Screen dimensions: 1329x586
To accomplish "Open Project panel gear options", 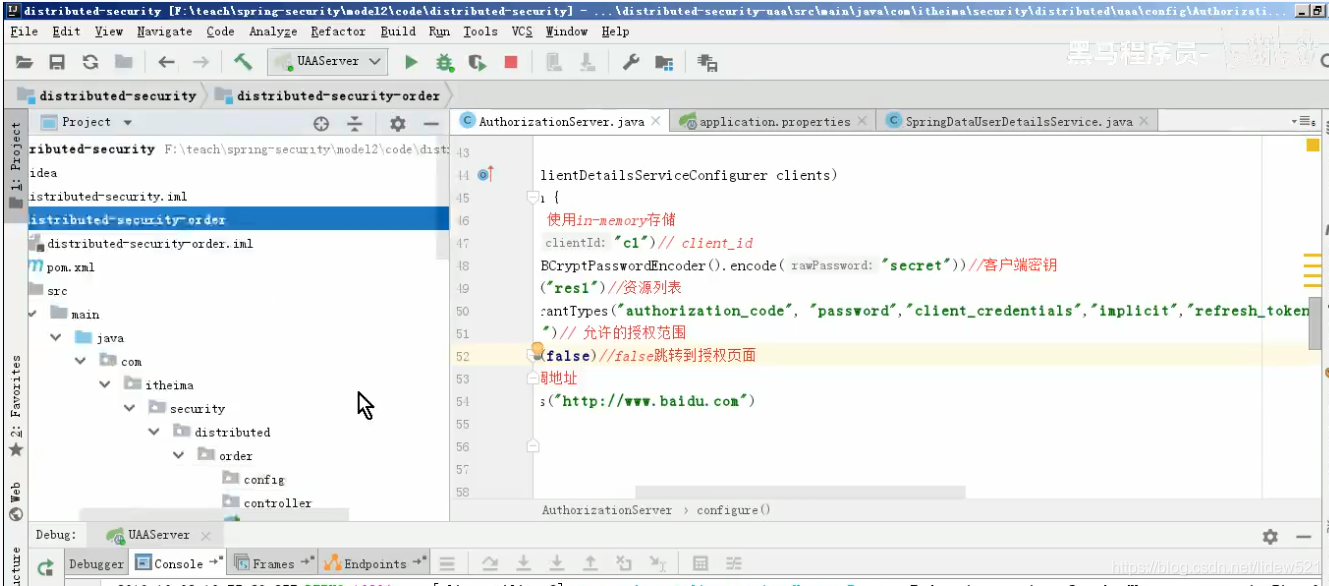I will pos(398,123).
